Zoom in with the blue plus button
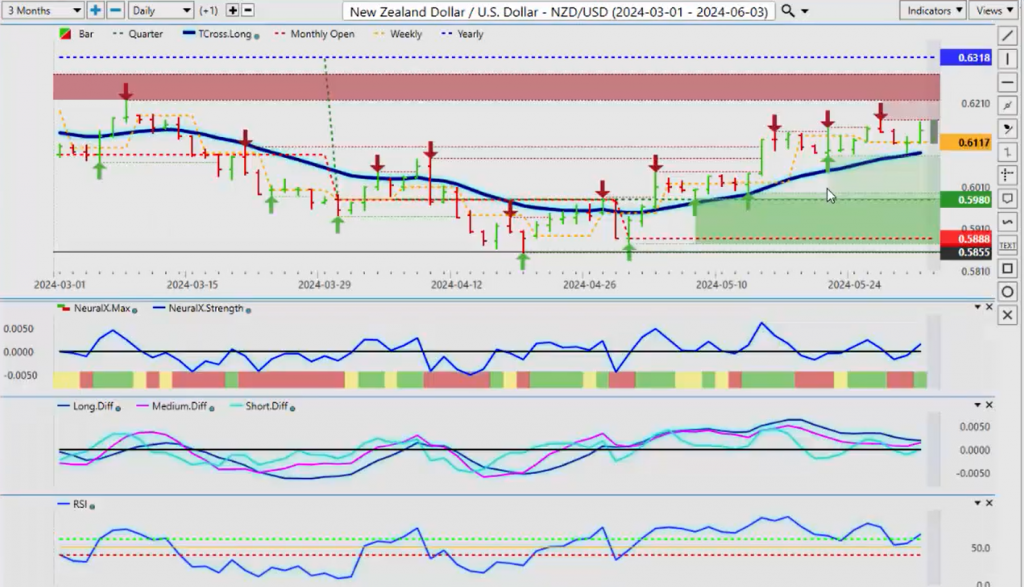Image resolution: width=1024 pixels, height=587 pixels. (x=95, y=10)
